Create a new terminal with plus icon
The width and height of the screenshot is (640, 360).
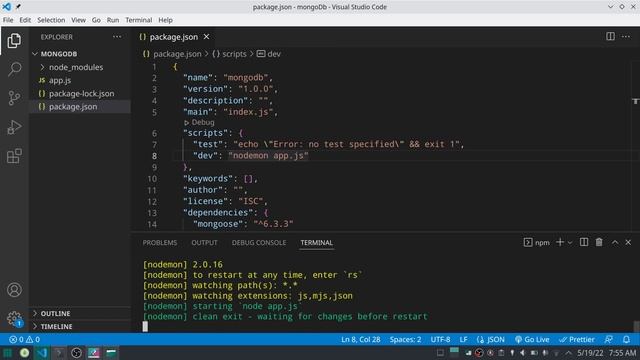pos(560,242)
